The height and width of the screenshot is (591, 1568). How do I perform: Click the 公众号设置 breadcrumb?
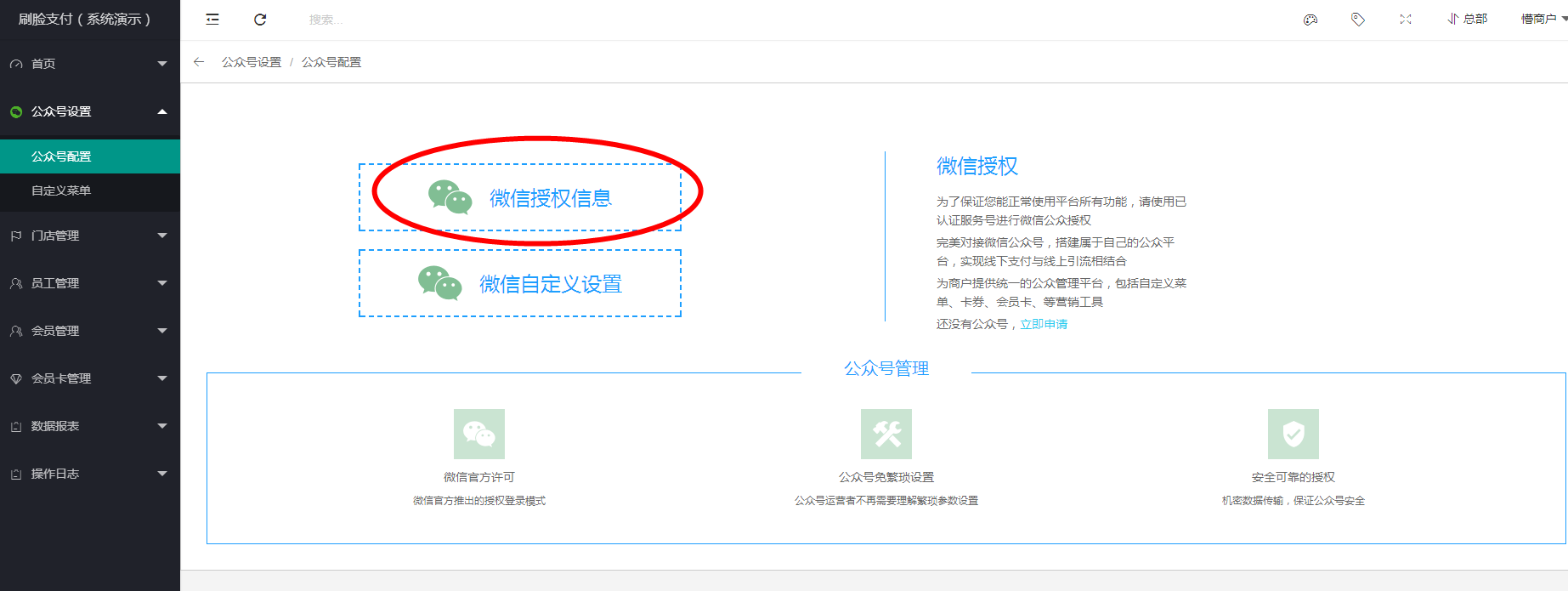coord(252,62)
